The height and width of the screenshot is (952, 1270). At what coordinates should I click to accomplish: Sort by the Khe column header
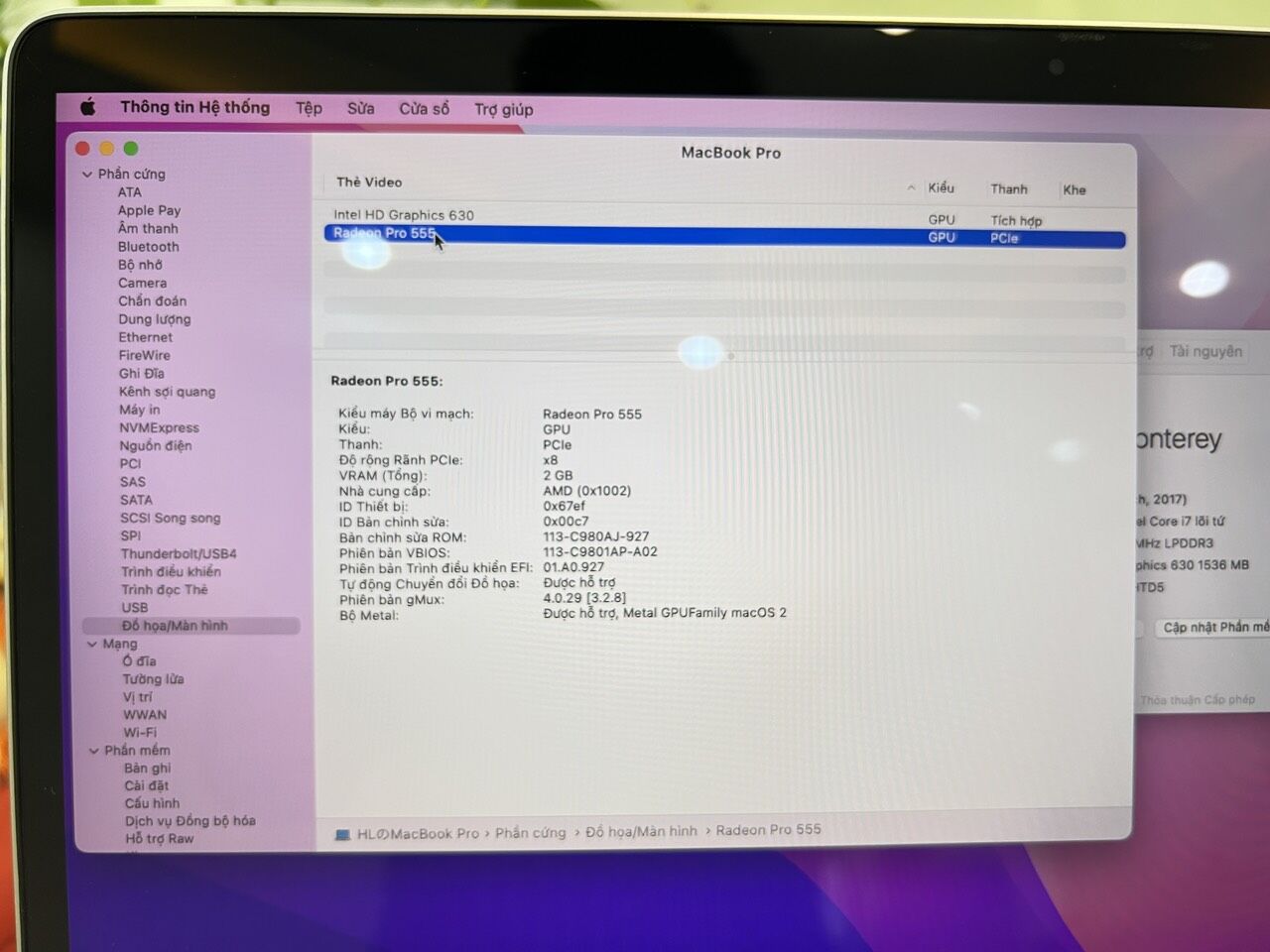click(x=1075, y=190)
